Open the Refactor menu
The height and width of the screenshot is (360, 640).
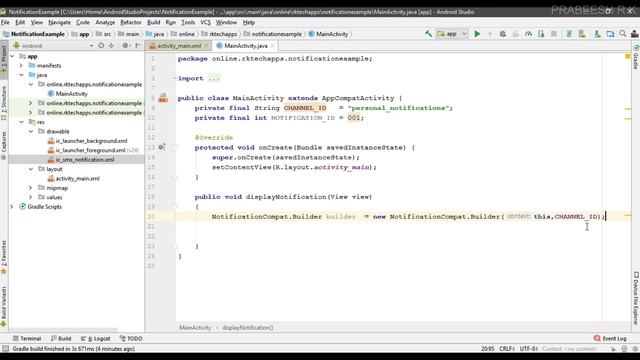(131, 22)
